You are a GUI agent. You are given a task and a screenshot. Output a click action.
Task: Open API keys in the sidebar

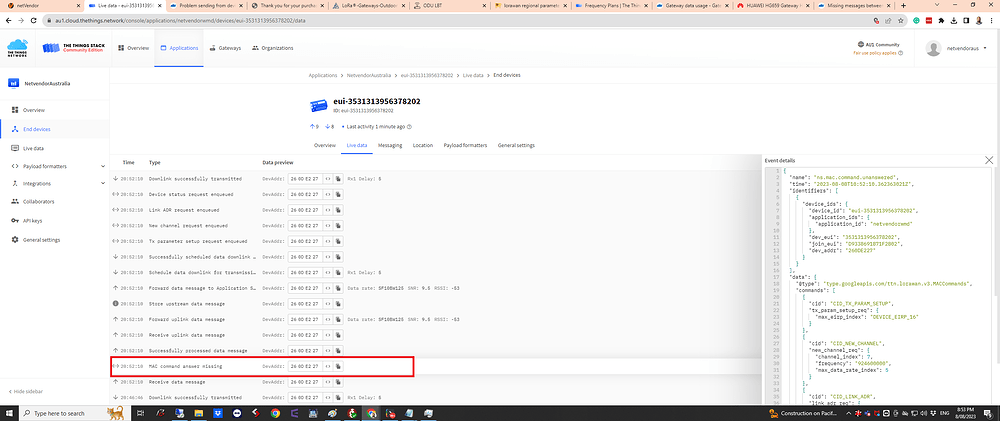click(x=33, y=221)
